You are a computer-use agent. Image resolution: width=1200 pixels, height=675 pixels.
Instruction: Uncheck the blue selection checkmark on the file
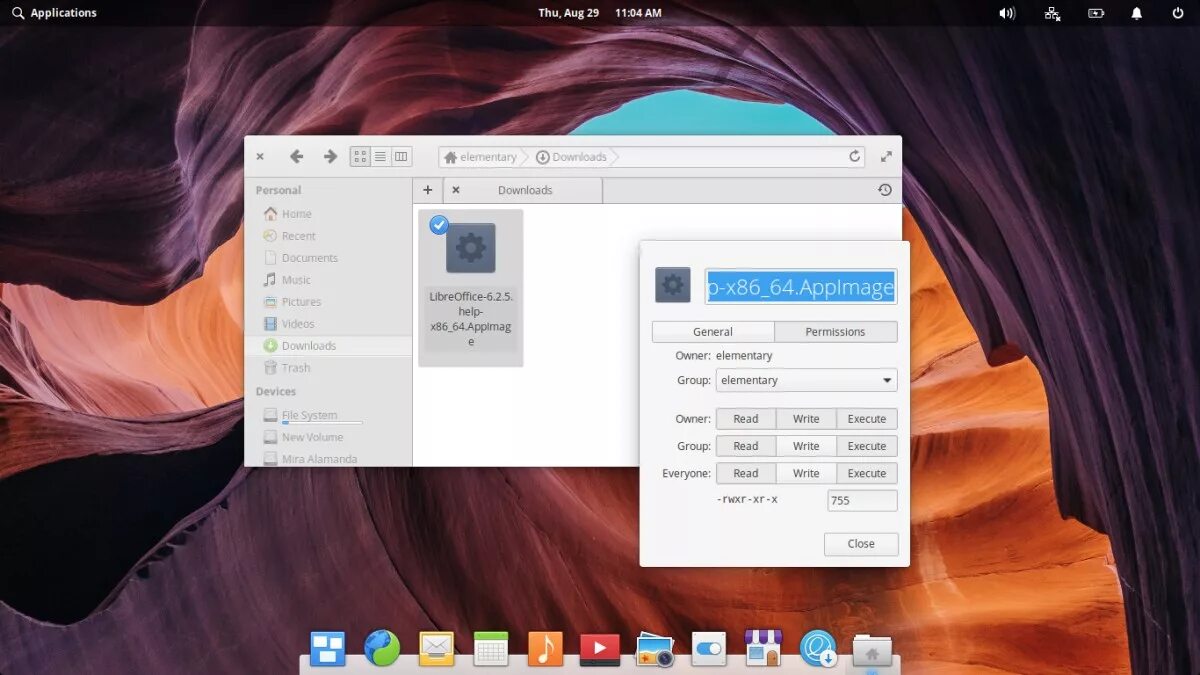coord(438,225)
